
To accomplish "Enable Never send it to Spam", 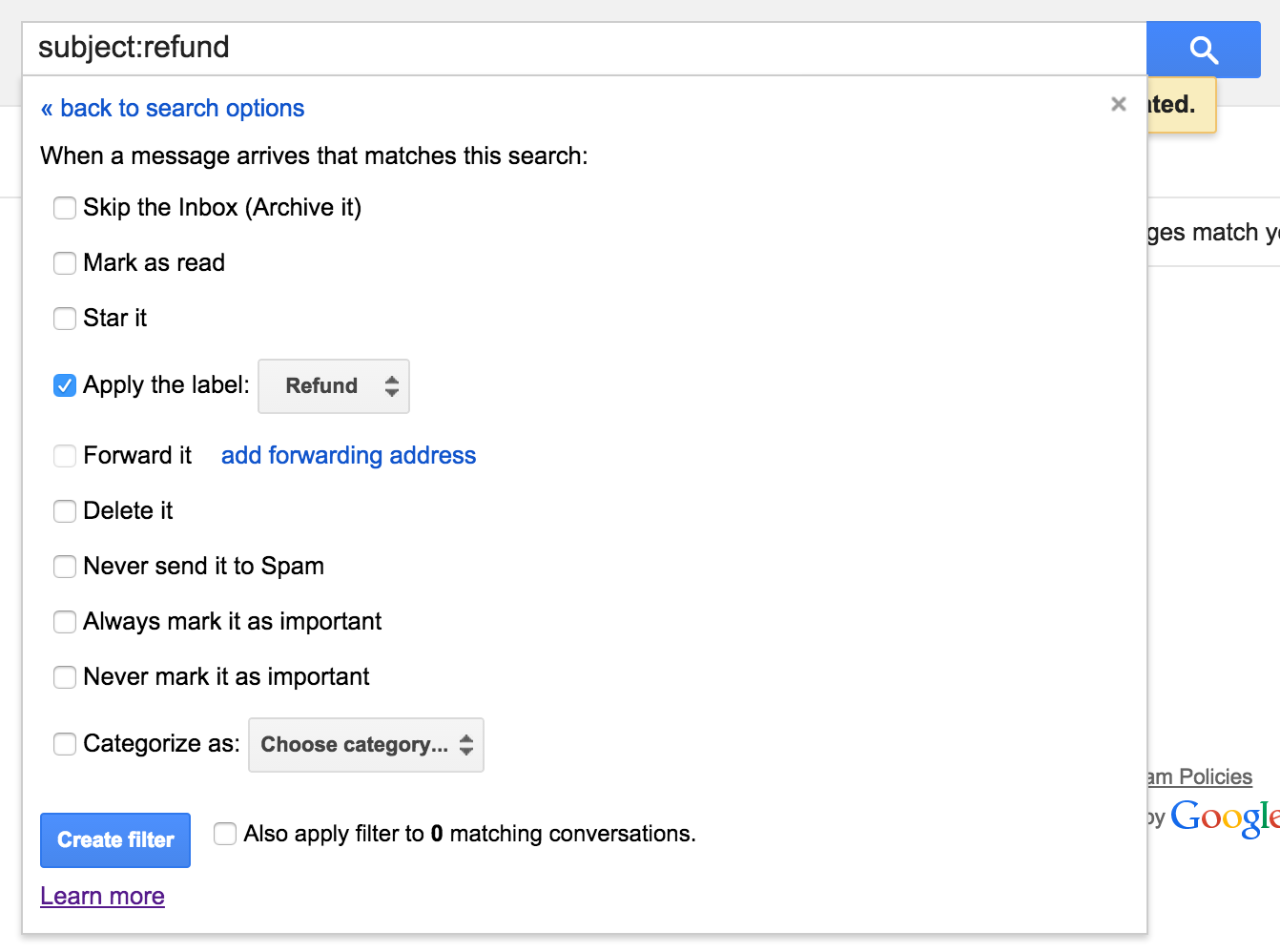I will [65, 567].
